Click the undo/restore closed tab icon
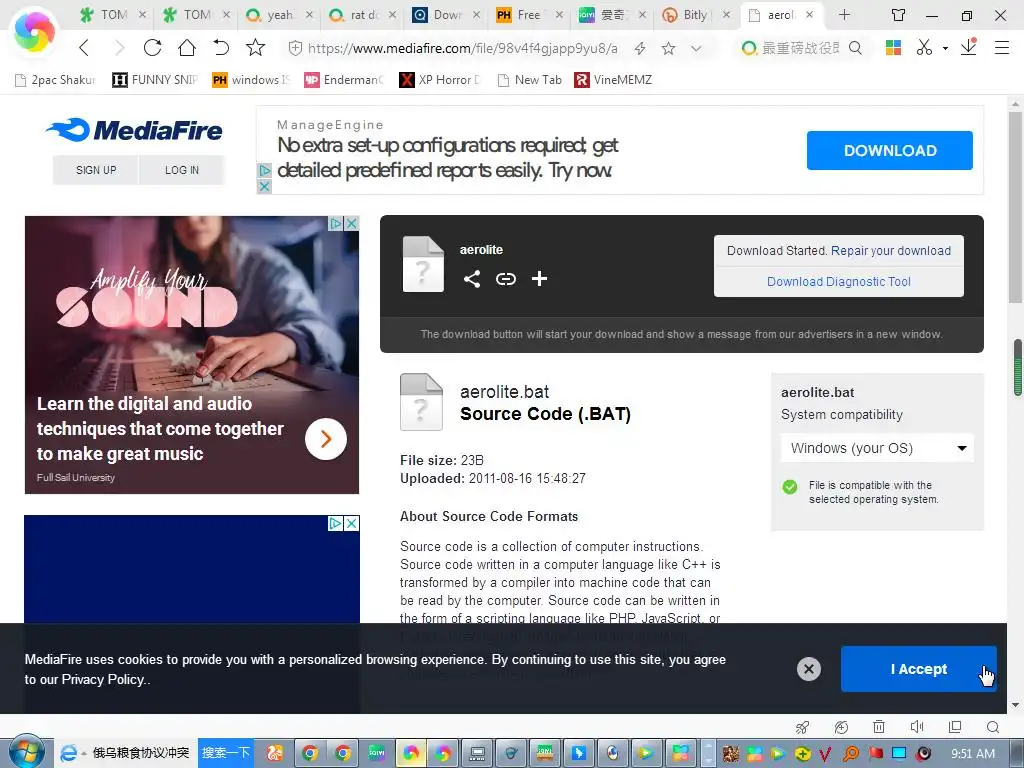Image resolution: width=1024 pixels, height=768 pixels. click(221, 48)
